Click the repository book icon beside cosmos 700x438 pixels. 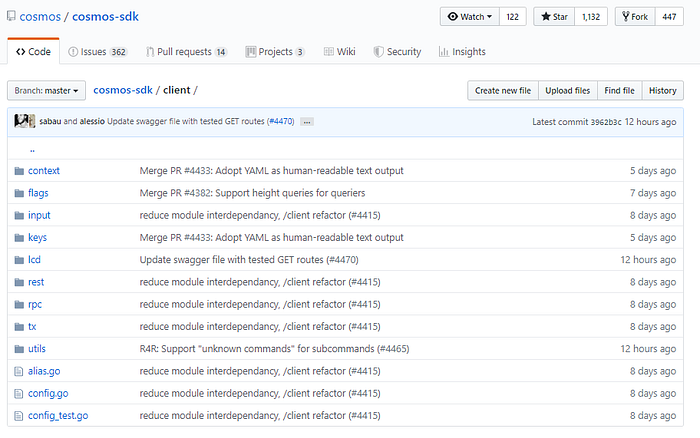[11, 17]
